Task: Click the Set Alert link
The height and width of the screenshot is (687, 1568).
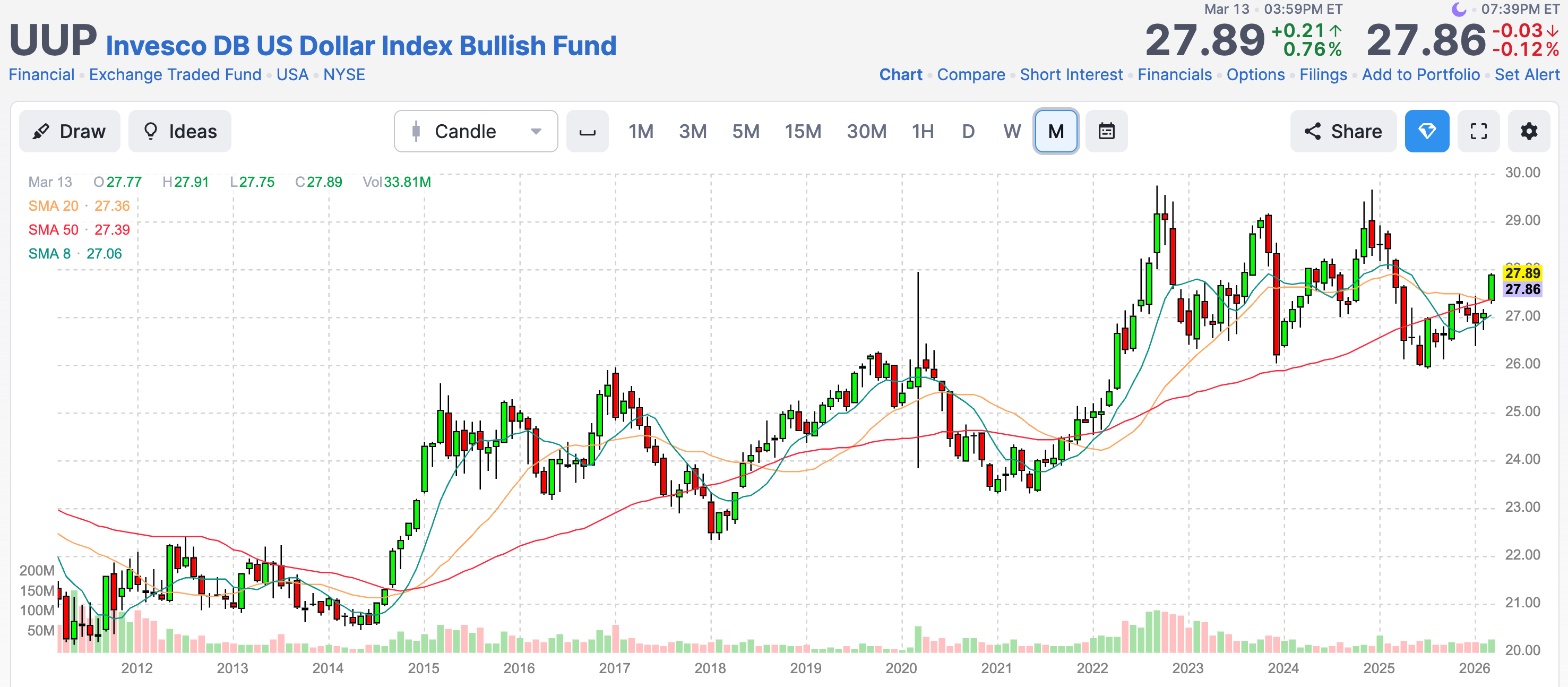Action: click(1527, 75)
